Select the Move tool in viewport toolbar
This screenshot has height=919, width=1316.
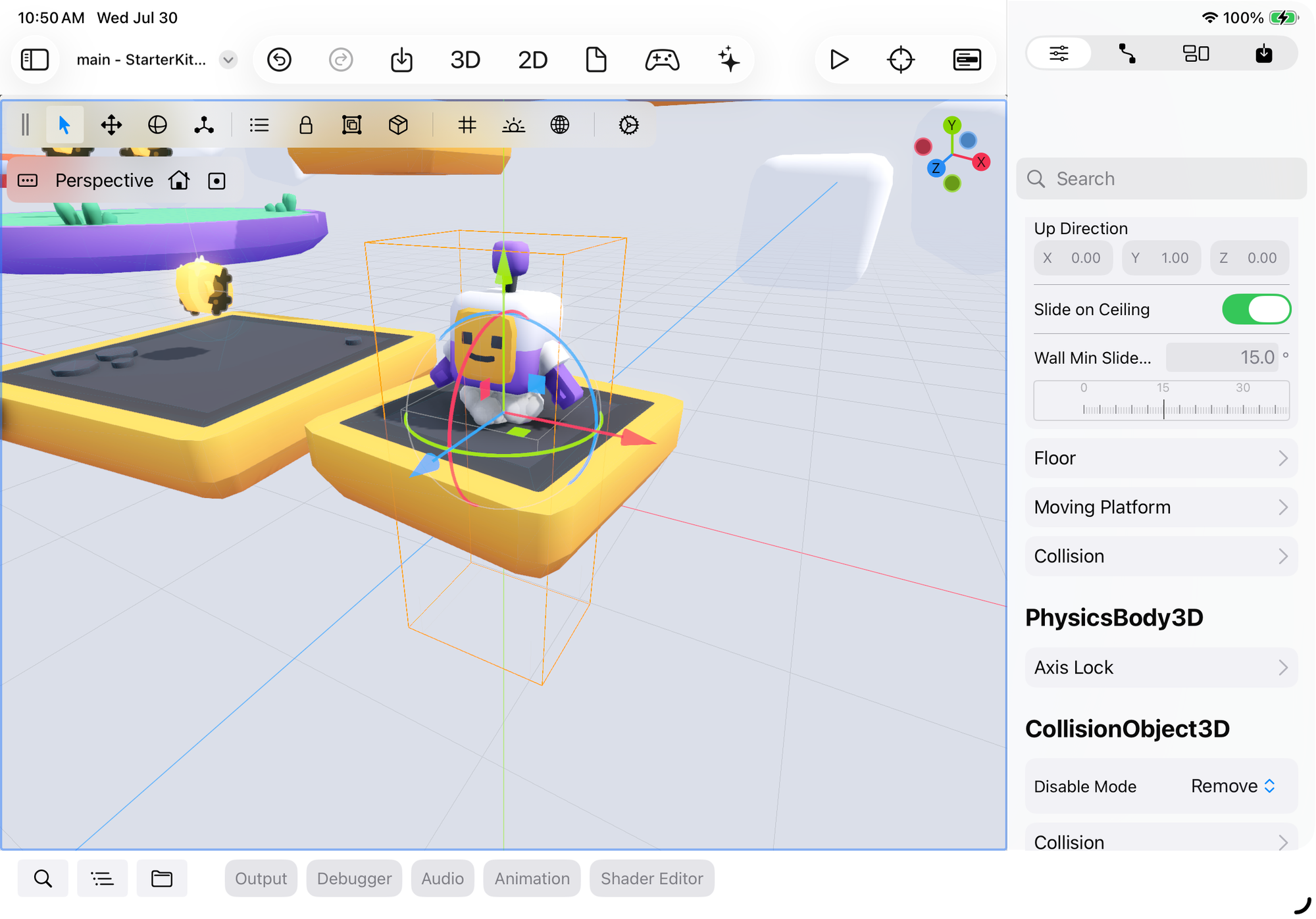[111, 125]
